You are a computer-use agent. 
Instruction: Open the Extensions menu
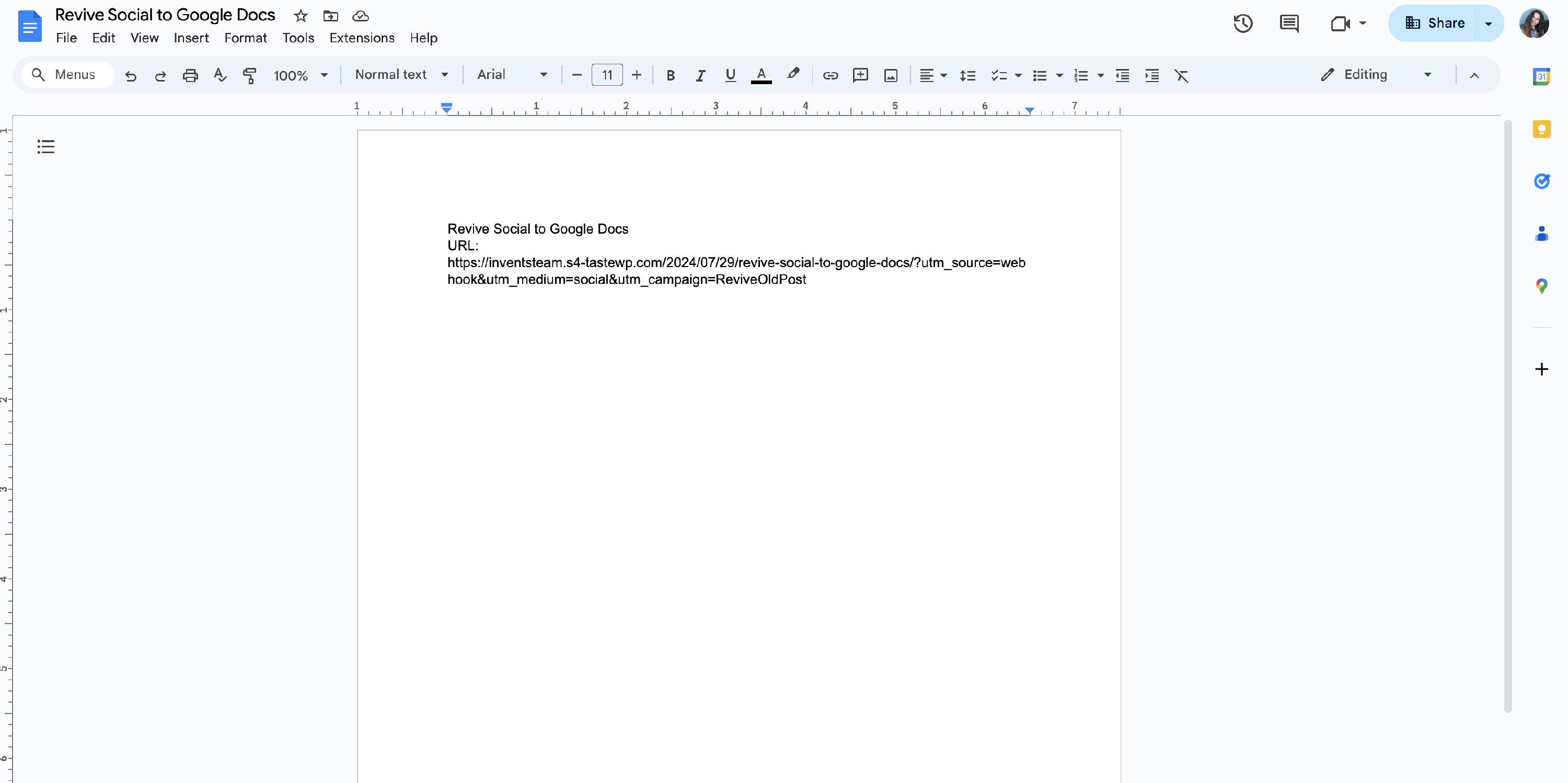tap(362, 38)
